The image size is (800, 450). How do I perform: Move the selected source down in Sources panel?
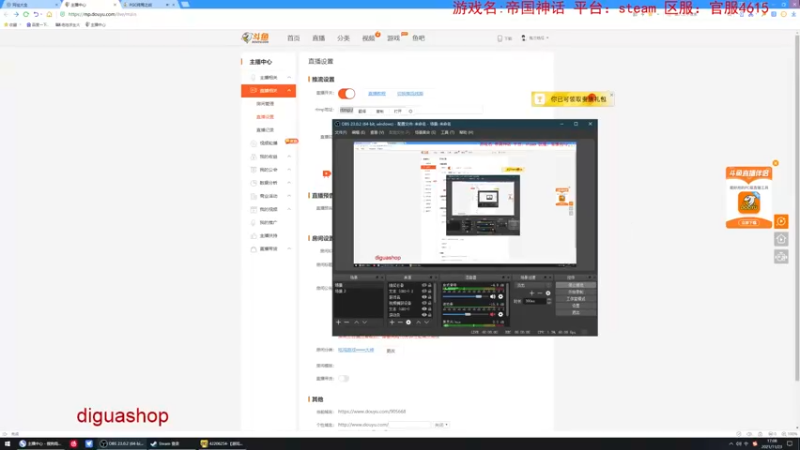[x=427, y=322]
